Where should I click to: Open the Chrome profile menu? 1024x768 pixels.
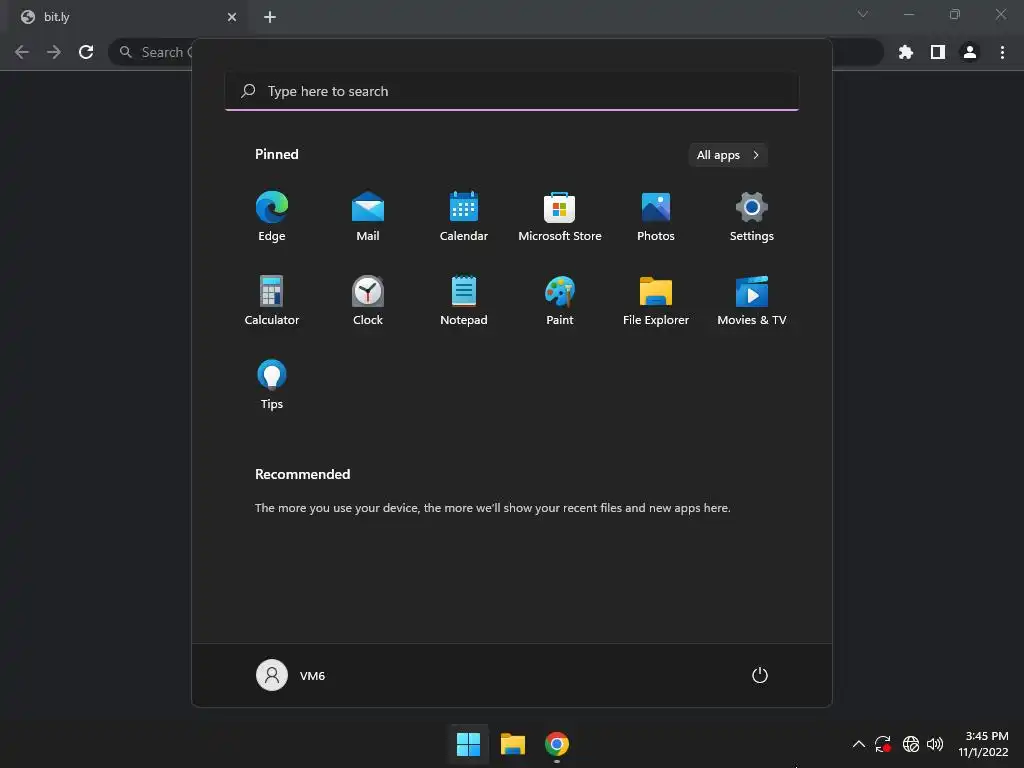tap(970, 52)
